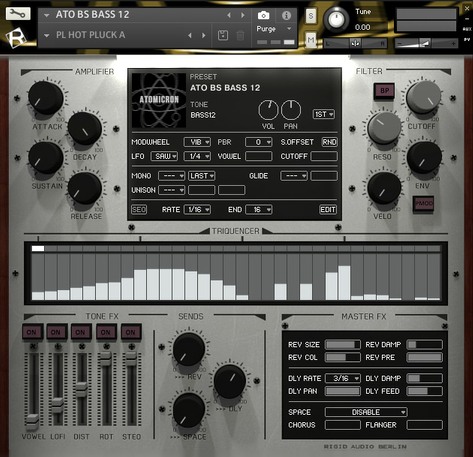Image resolution: width=473 pixels, height=457 pixels.
Task: Click the Atomicron preset artwork thumbnail
Action: click(x=159, y=100)
